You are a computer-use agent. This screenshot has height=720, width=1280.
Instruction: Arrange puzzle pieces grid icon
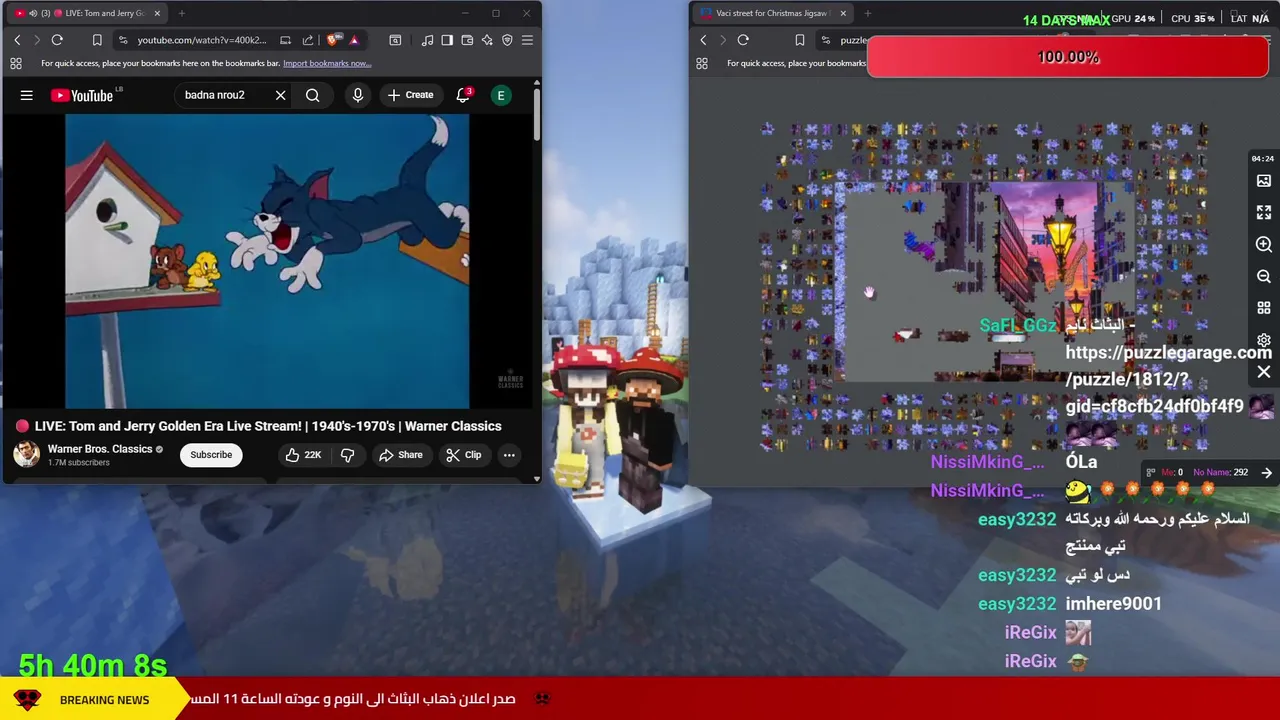1264,308
